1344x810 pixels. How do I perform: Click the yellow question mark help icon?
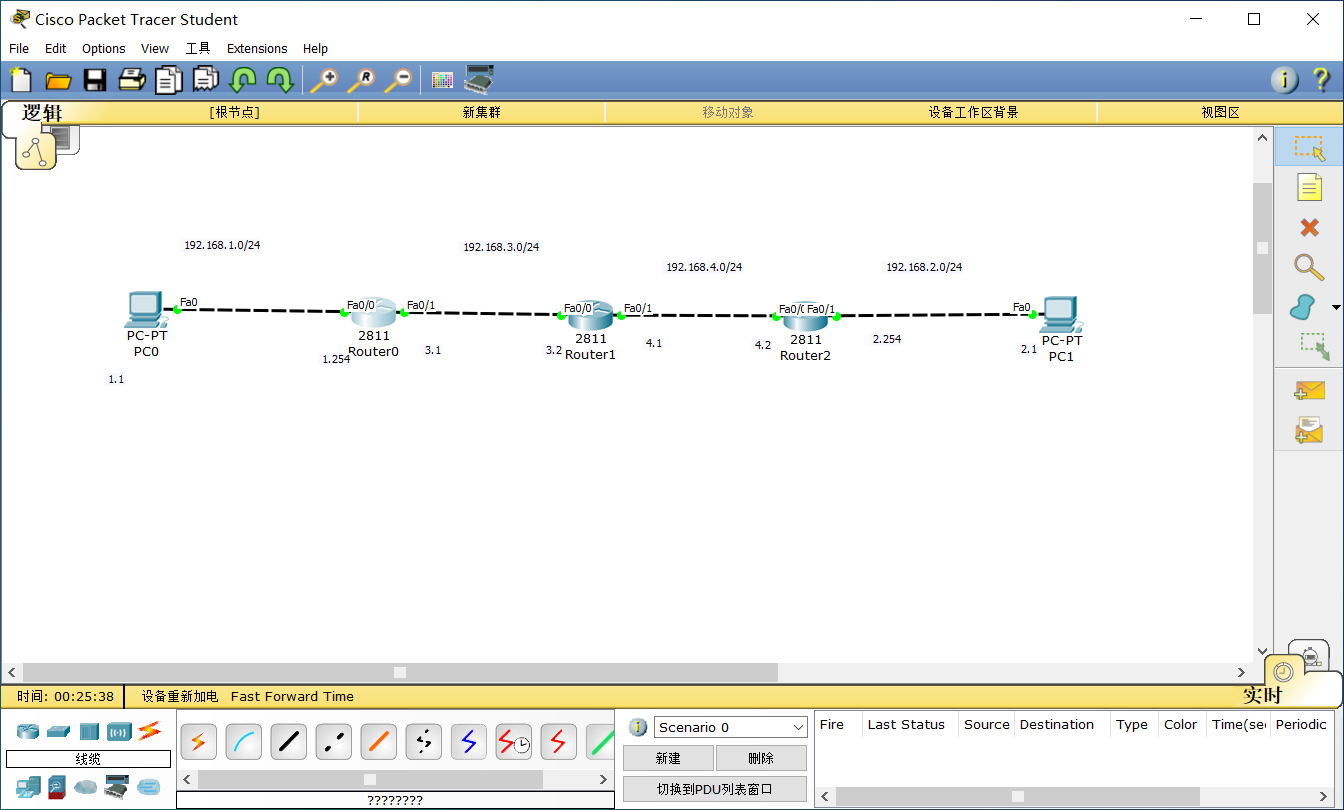(1321, 80)
